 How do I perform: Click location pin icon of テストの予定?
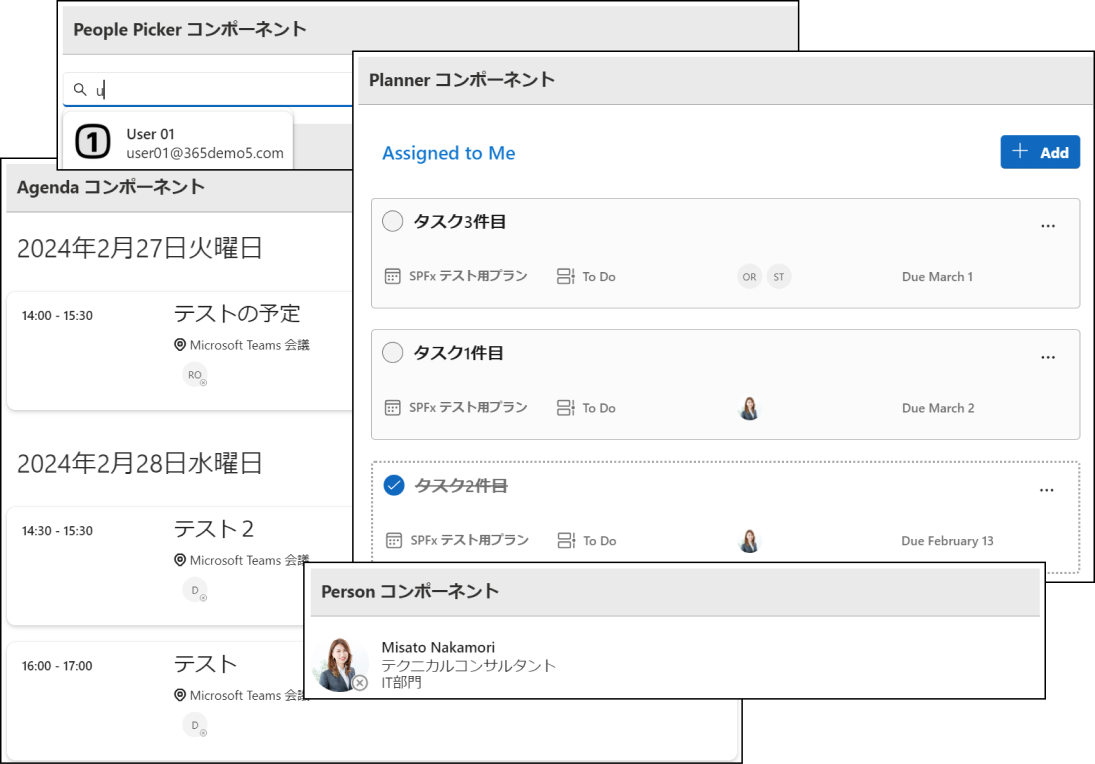coord(179,345)
